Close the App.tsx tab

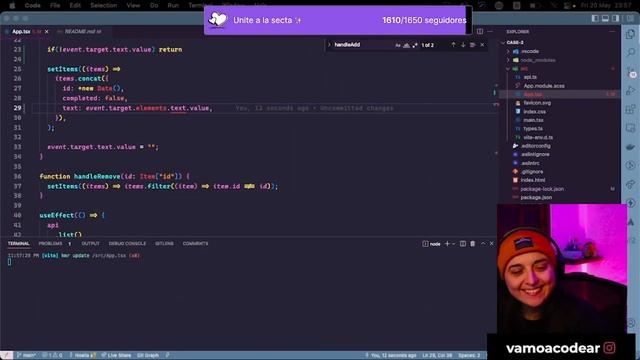(47, 31)
